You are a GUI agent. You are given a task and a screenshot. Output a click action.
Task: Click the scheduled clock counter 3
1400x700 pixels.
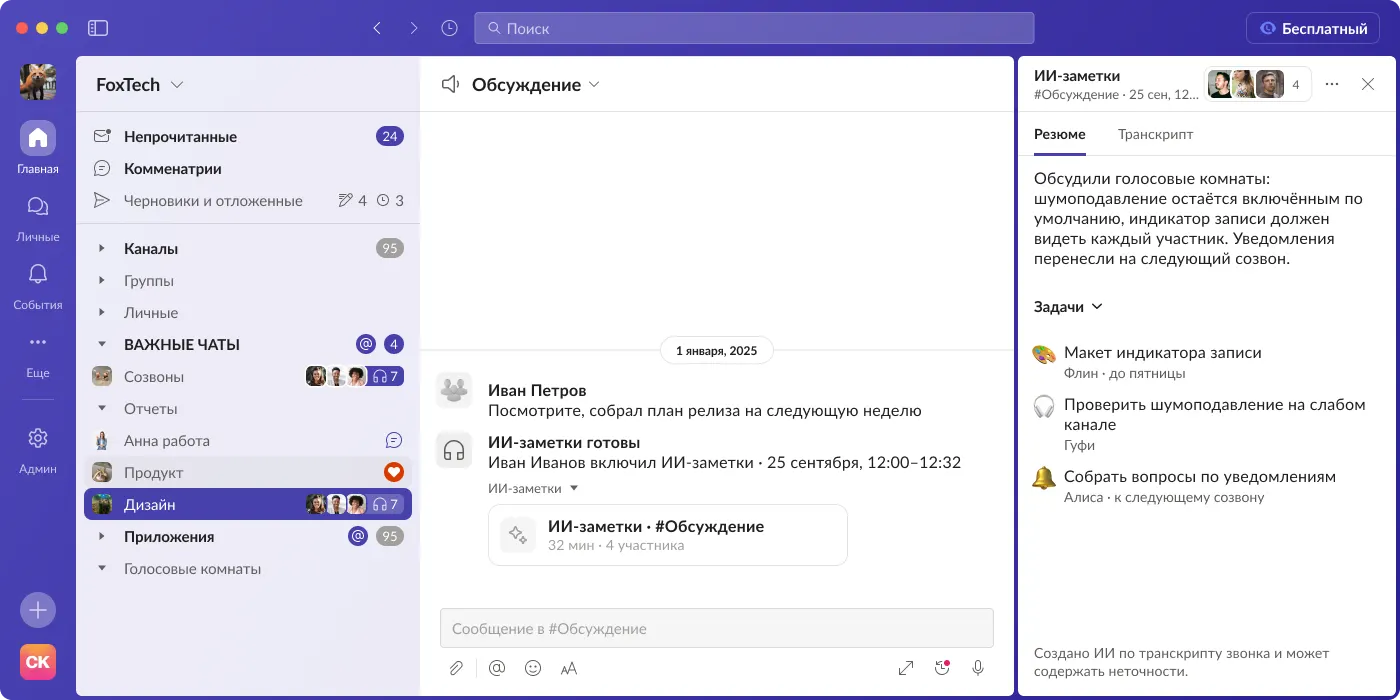coord(391,201)
